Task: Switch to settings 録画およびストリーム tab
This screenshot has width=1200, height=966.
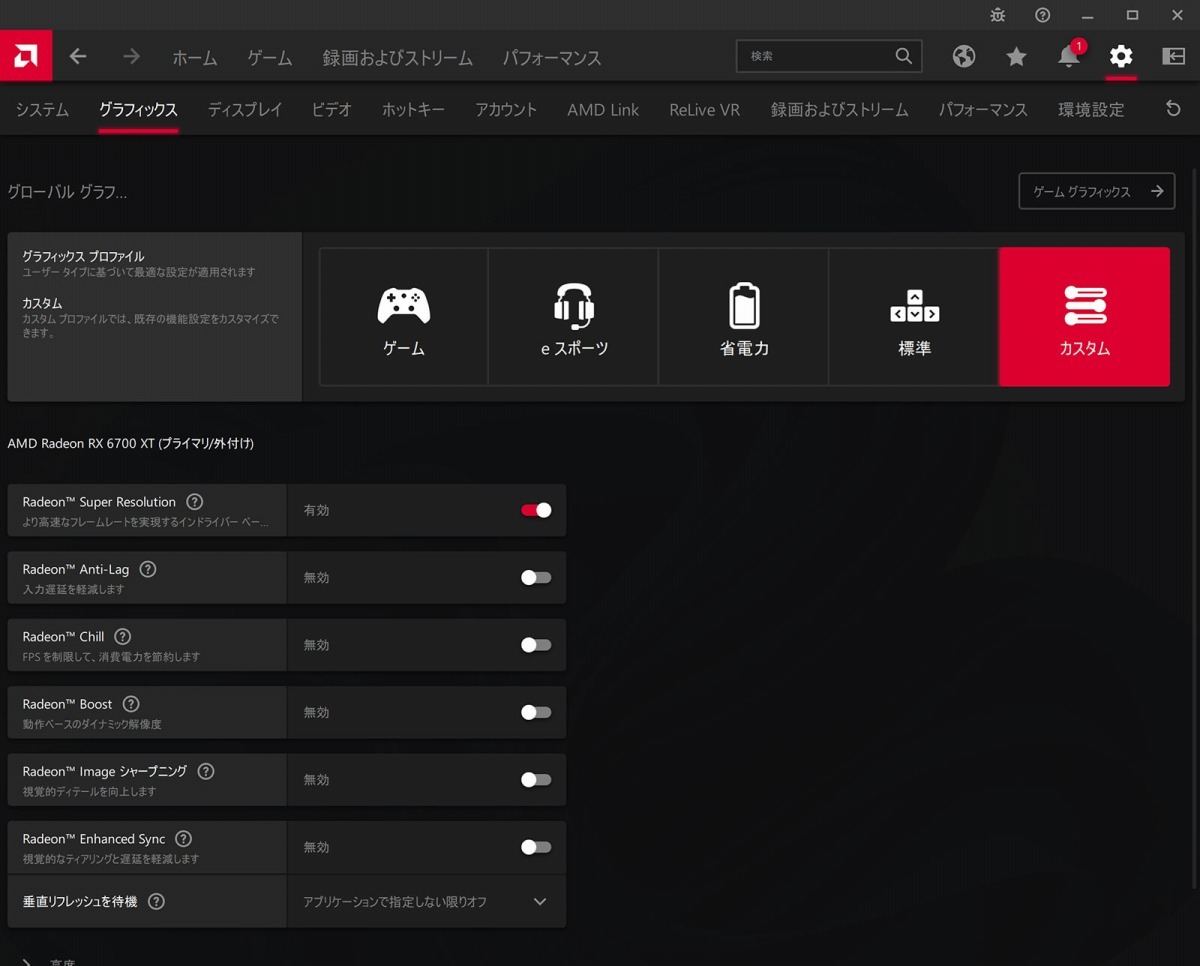Action: point(839,109)
